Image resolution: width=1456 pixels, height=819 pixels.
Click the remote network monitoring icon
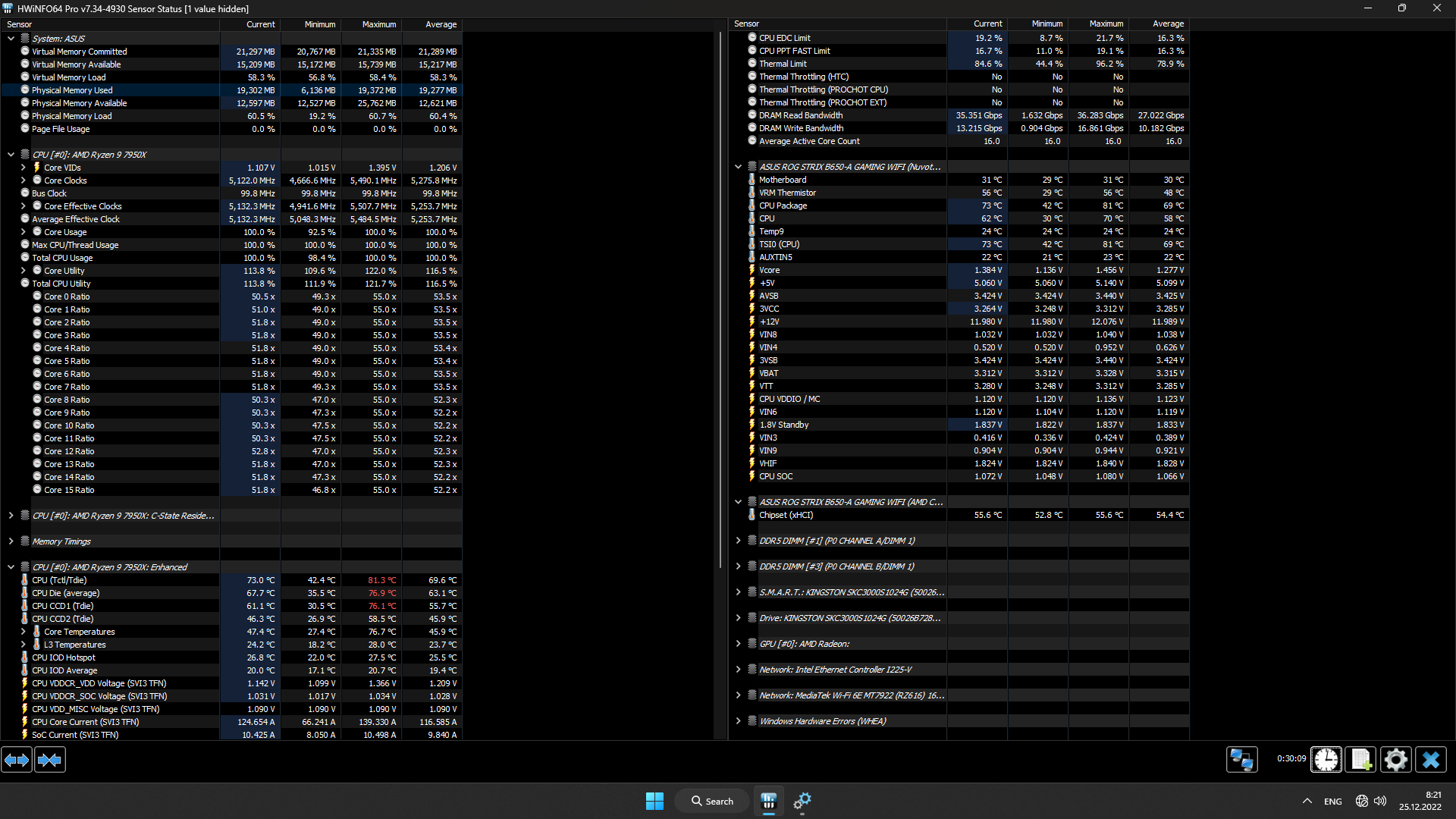[x=1241, y=759]
